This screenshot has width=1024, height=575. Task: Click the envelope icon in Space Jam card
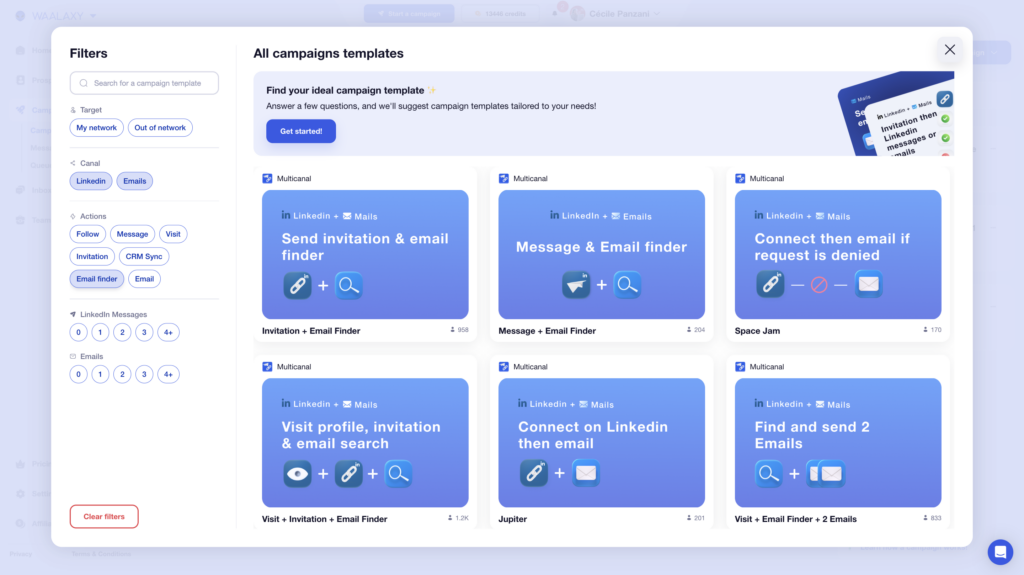pos(869,286)
